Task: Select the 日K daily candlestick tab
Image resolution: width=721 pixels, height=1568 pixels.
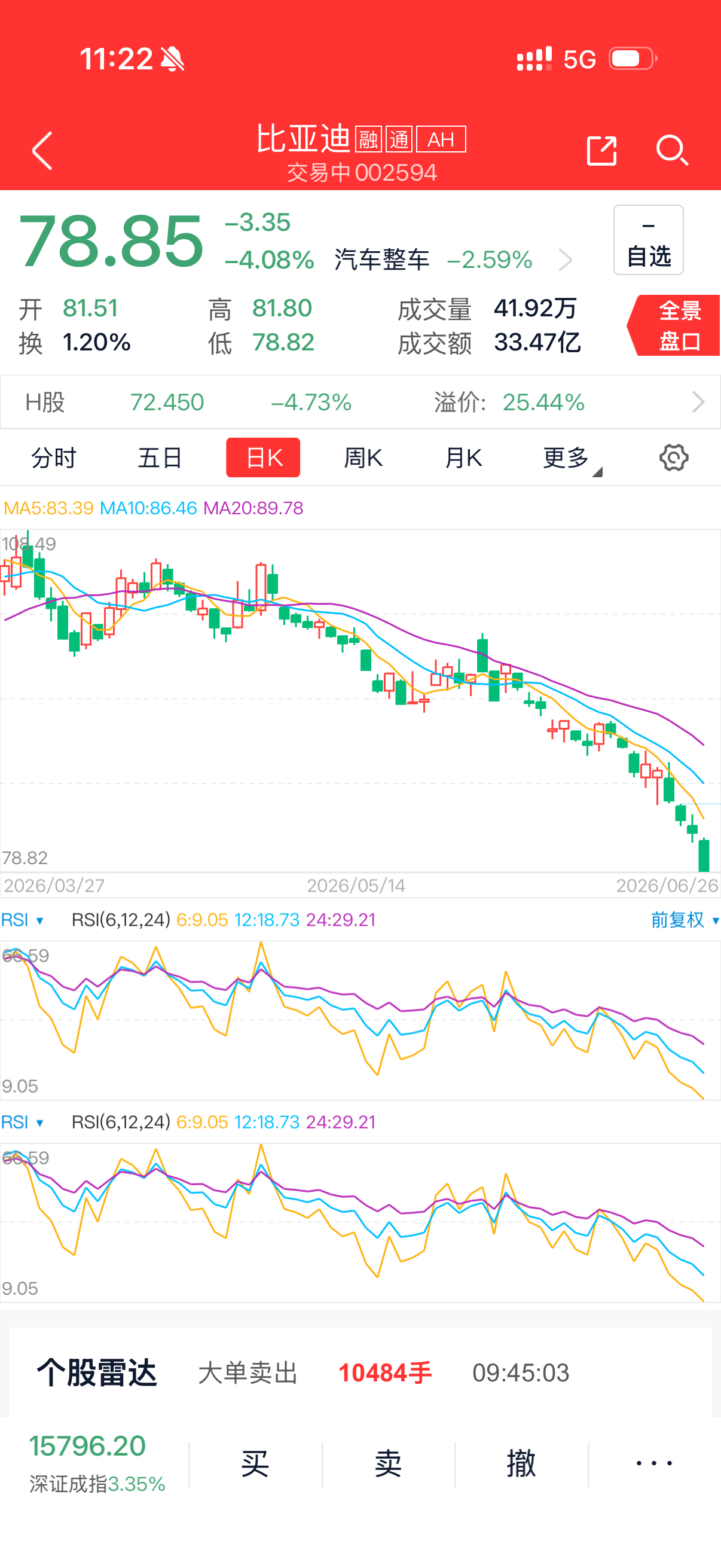Action: (263, 457)
